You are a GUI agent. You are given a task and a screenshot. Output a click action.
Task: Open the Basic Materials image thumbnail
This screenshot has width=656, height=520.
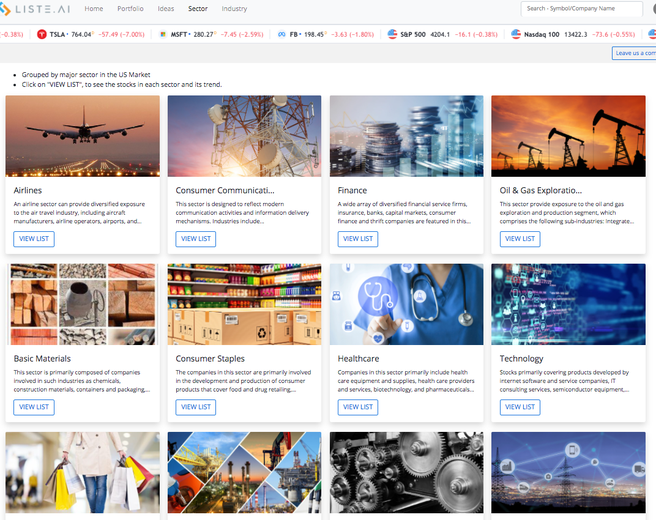click(x=82, y=304)
